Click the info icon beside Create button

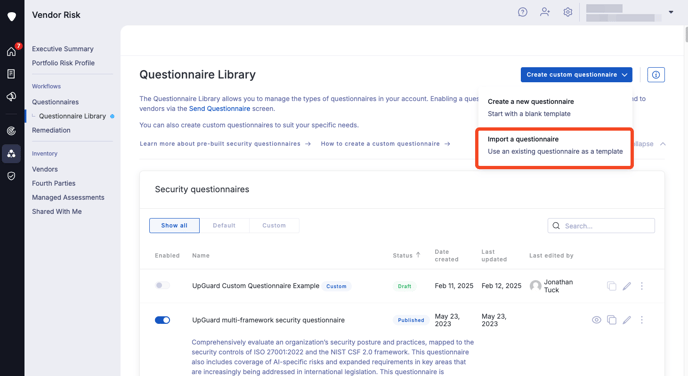coord(656,75)
